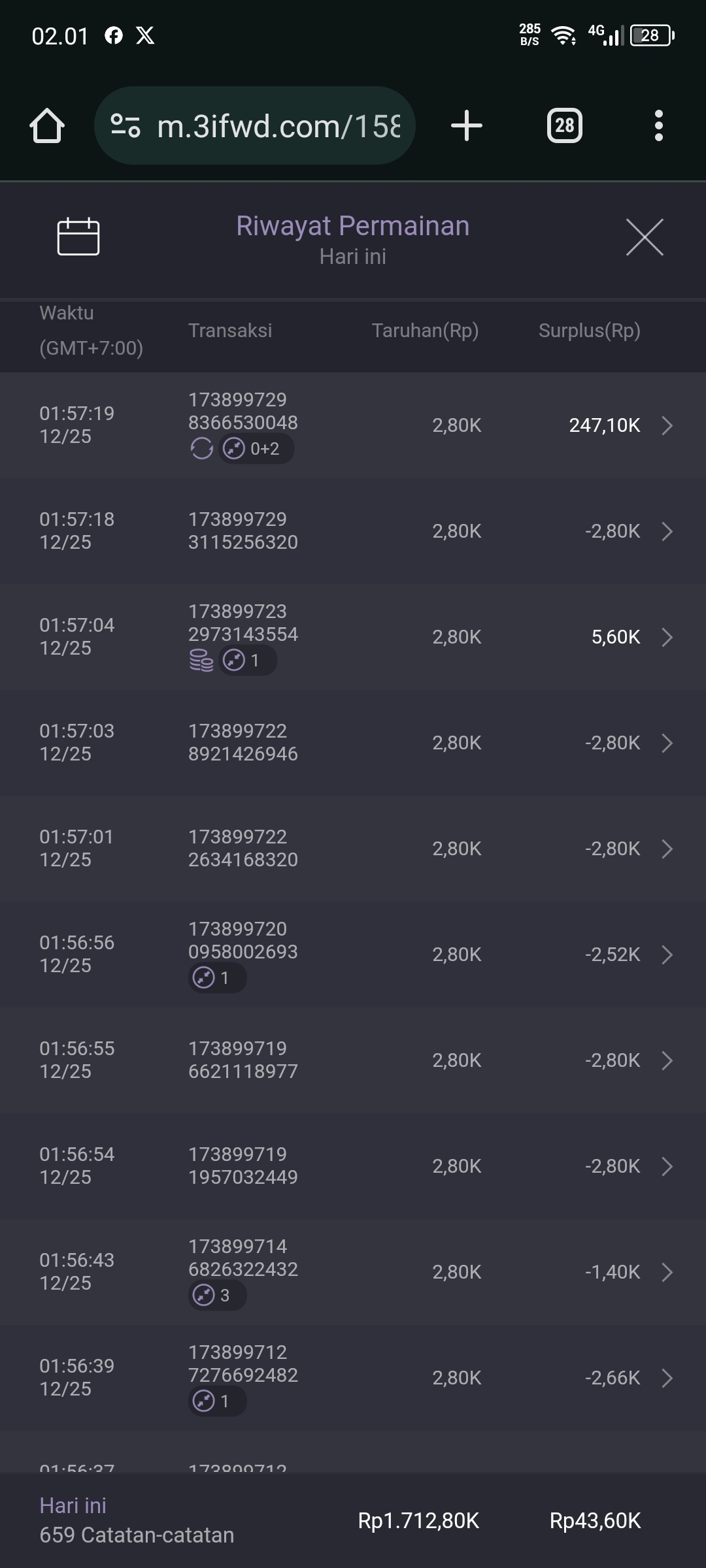Open the calendar date picker icon
The image size is (706, 1568).
(78, 237)
